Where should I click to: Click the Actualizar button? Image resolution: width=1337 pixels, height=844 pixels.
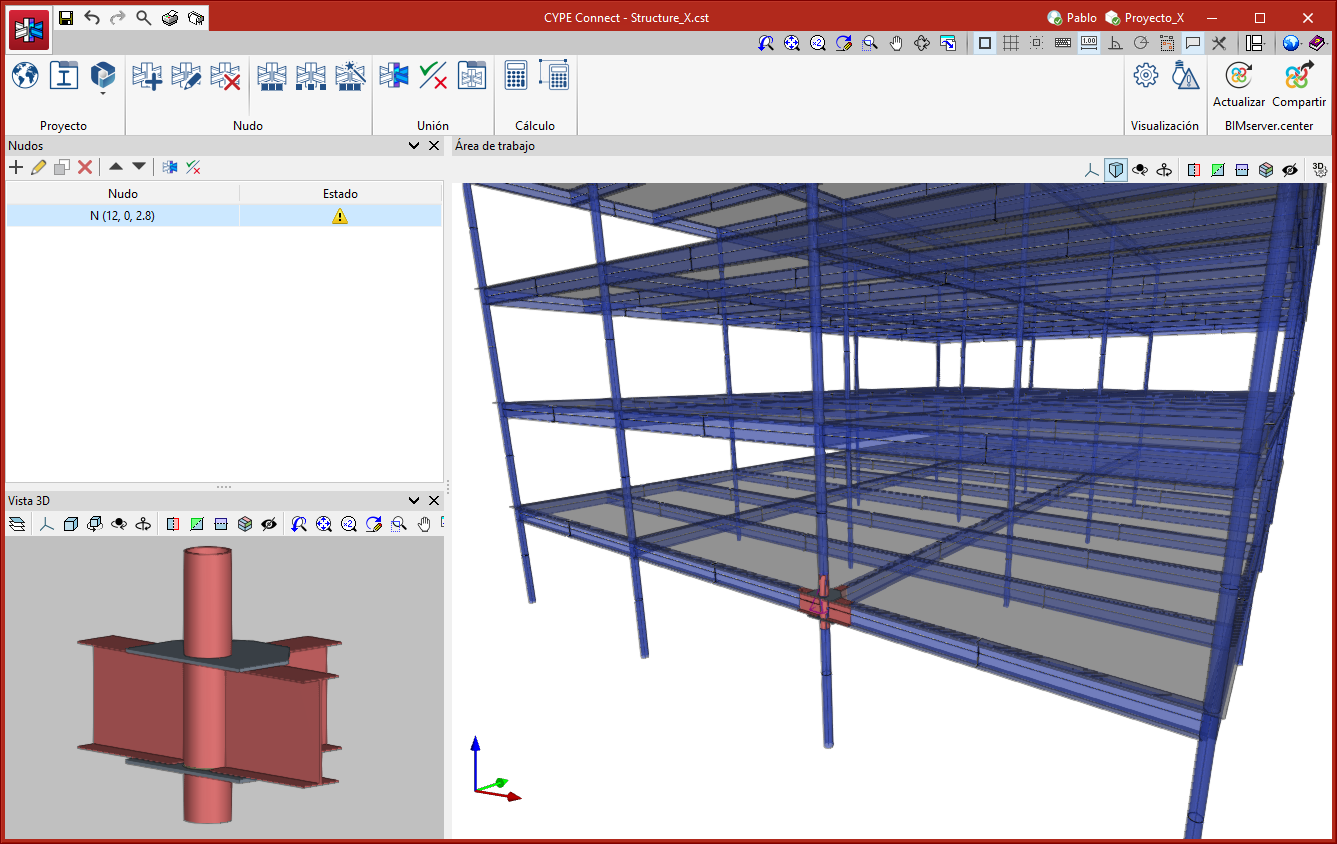[1238, 84]
